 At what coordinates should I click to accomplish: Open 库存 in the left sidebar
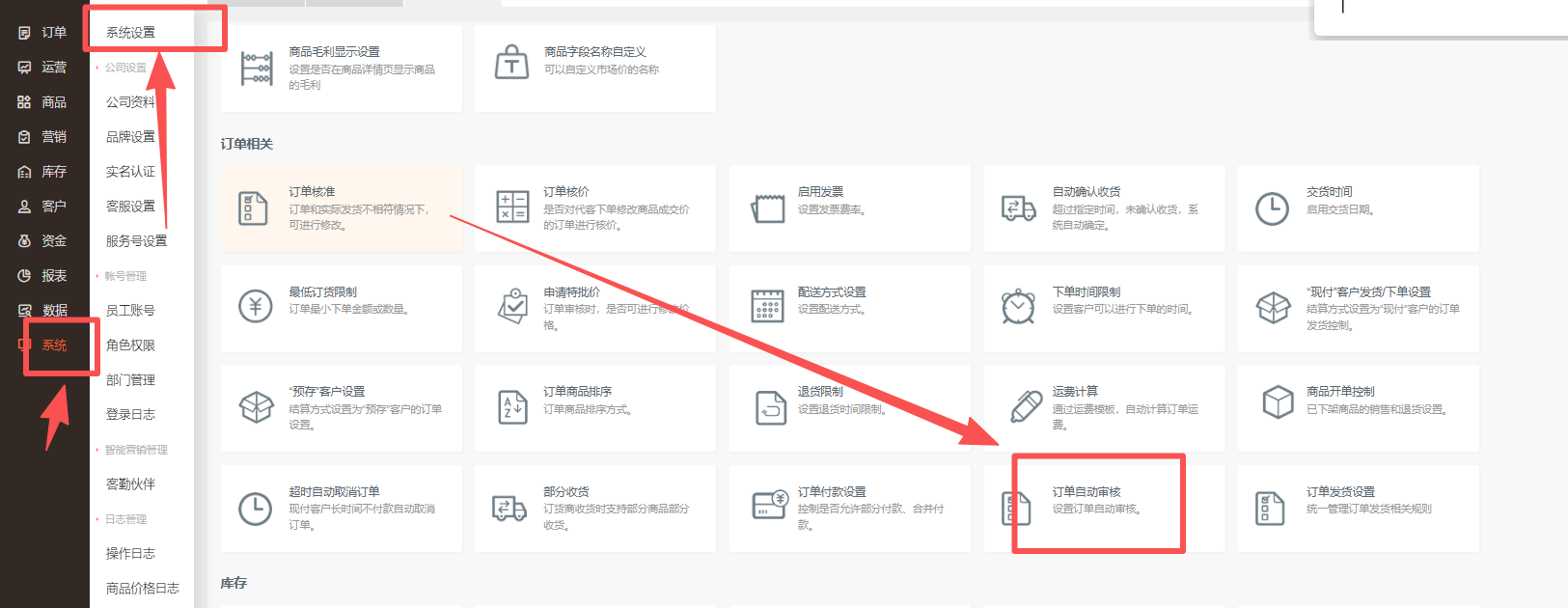(54, 172)
